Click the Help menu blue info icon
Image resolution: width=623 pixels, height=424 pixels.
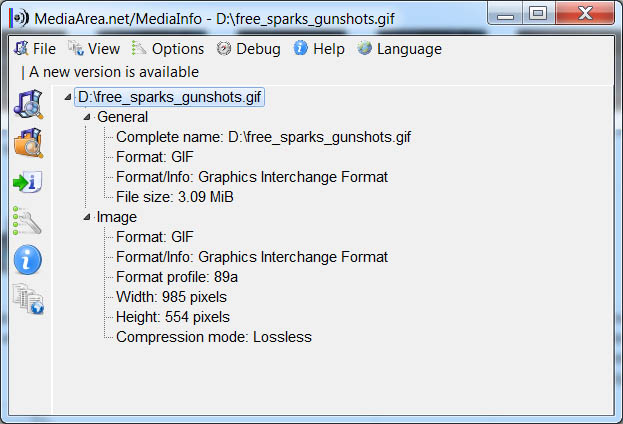(300, 48)
